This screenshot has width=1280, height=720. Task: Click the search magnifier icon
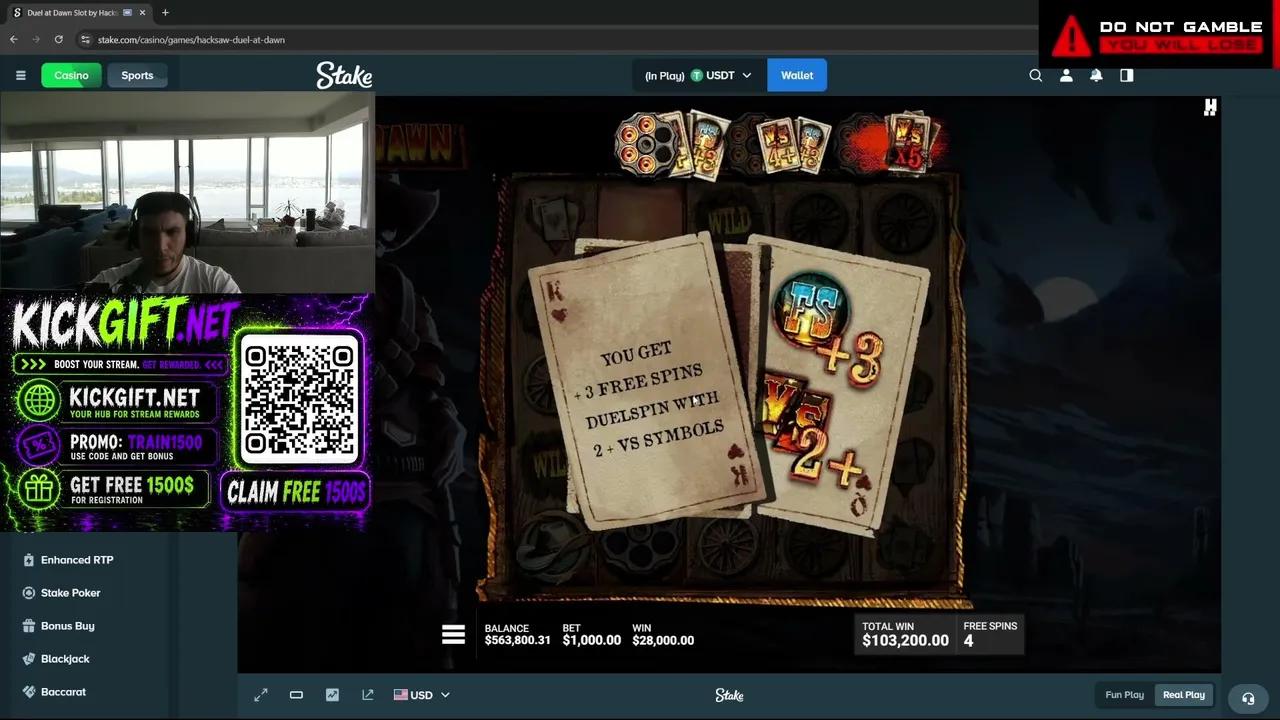pos(1036,75)
